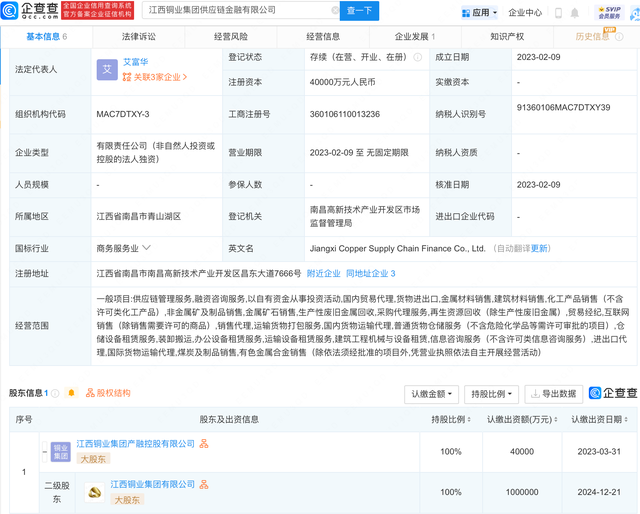Image resolution: width=640 pixels, height=514 pixels.
Task: Open the 应用 dropdown menu
Action: pyautogui.click(x=479, y=13)
